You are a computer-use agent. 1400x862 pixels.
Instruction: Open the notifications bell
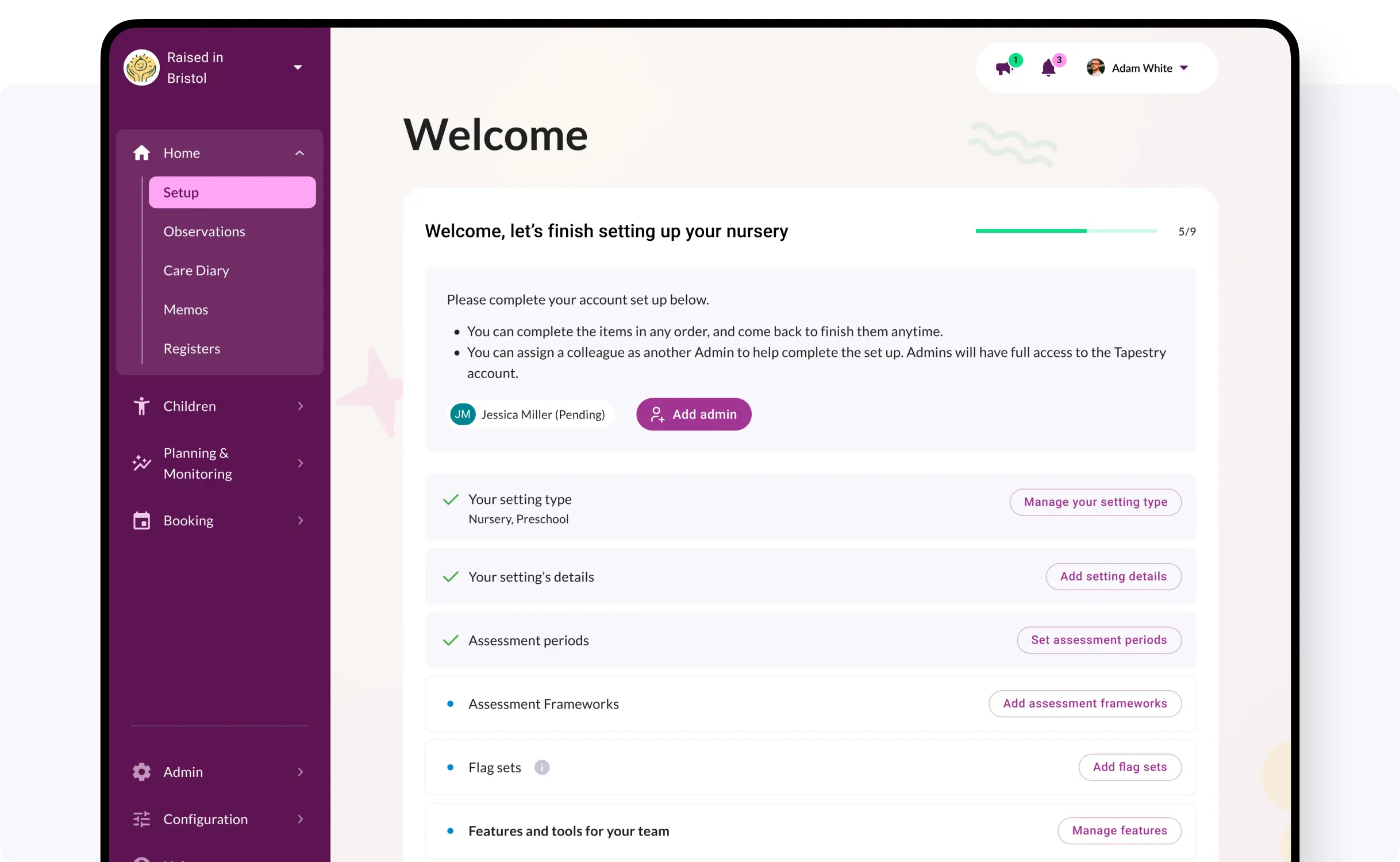pyautogui.click(x=1048, y=68)
